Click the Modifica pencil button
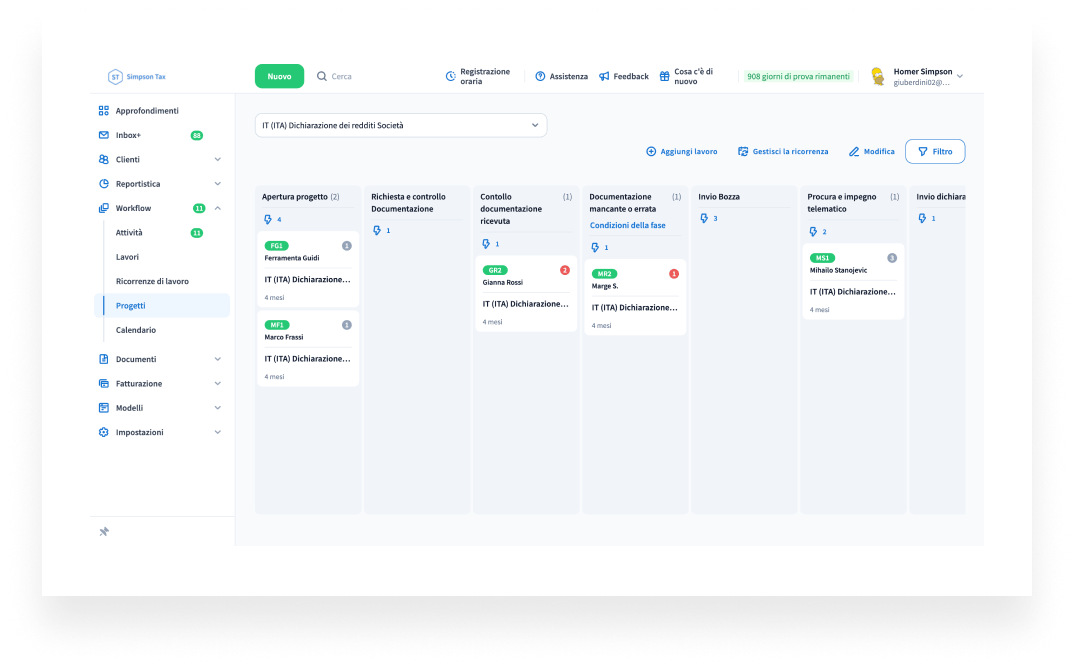The width and height of the screenshot is (1074, 668). coord(871,152)
